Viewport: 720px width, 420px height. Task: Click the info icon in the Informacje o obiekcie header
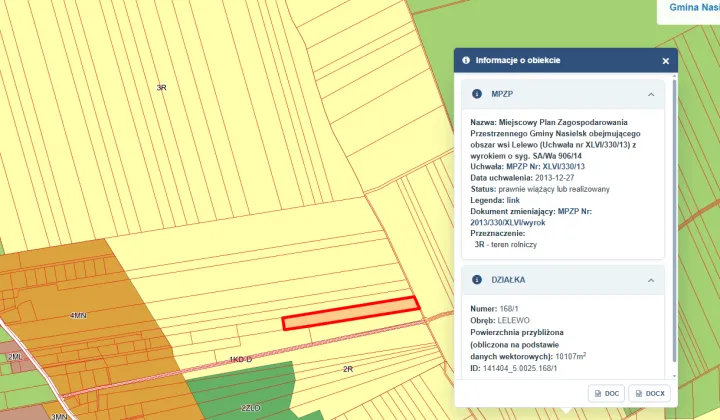coord(466,60)
